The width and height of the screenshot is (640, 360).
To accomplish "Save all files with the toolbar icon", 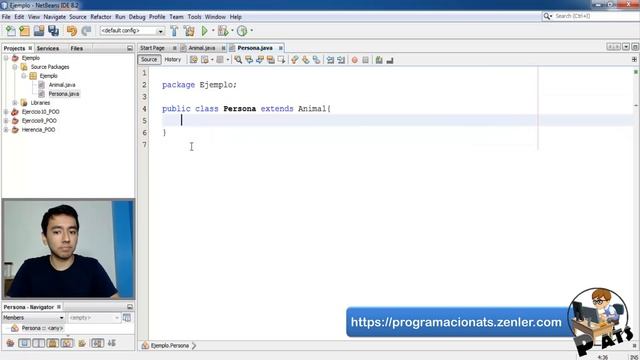I will coord(53,31).
